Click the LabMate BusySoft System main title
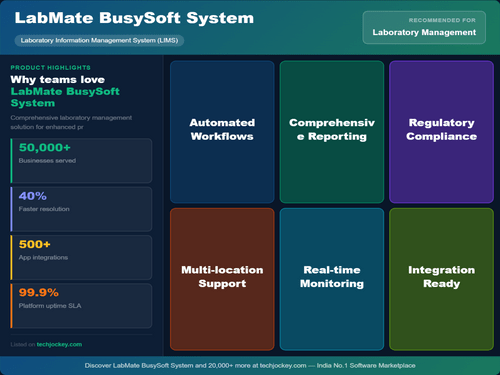Viewport: 500px width, 375px height. [134, 18]
